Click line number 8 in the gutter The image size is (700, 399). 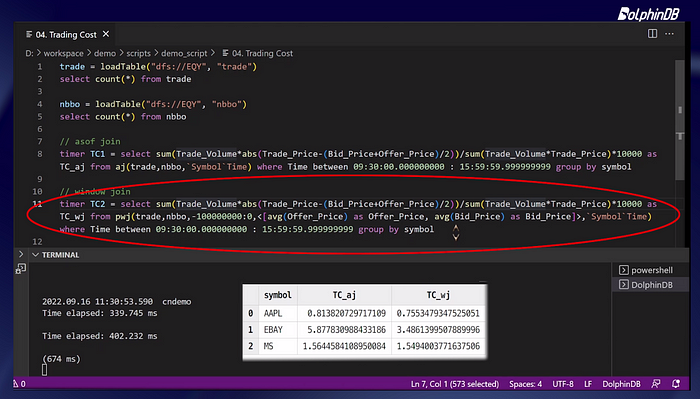click(x=40, y=154)
